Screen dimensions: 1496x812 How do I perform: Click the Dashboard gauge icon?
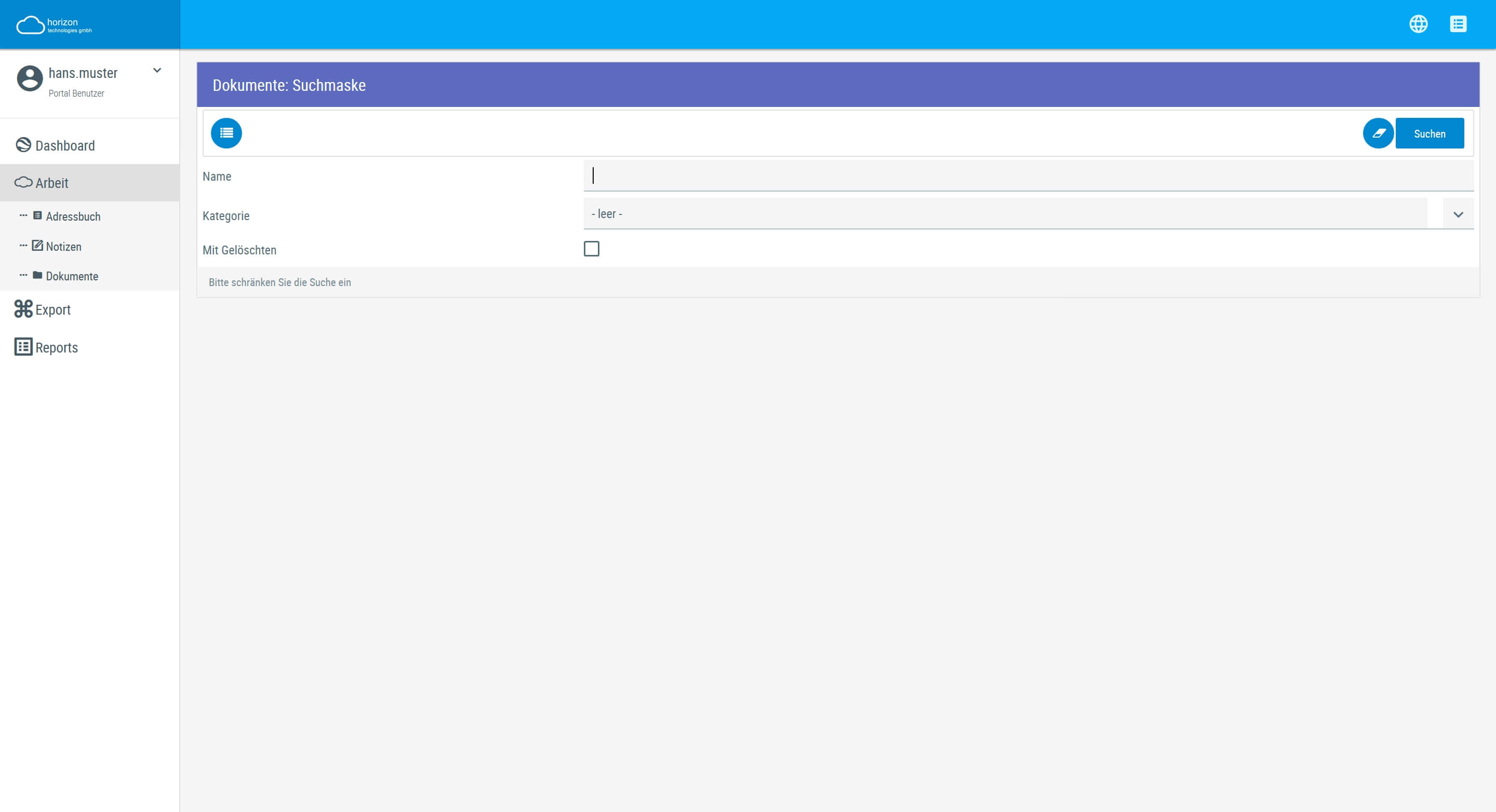click(x=23, y=145)
